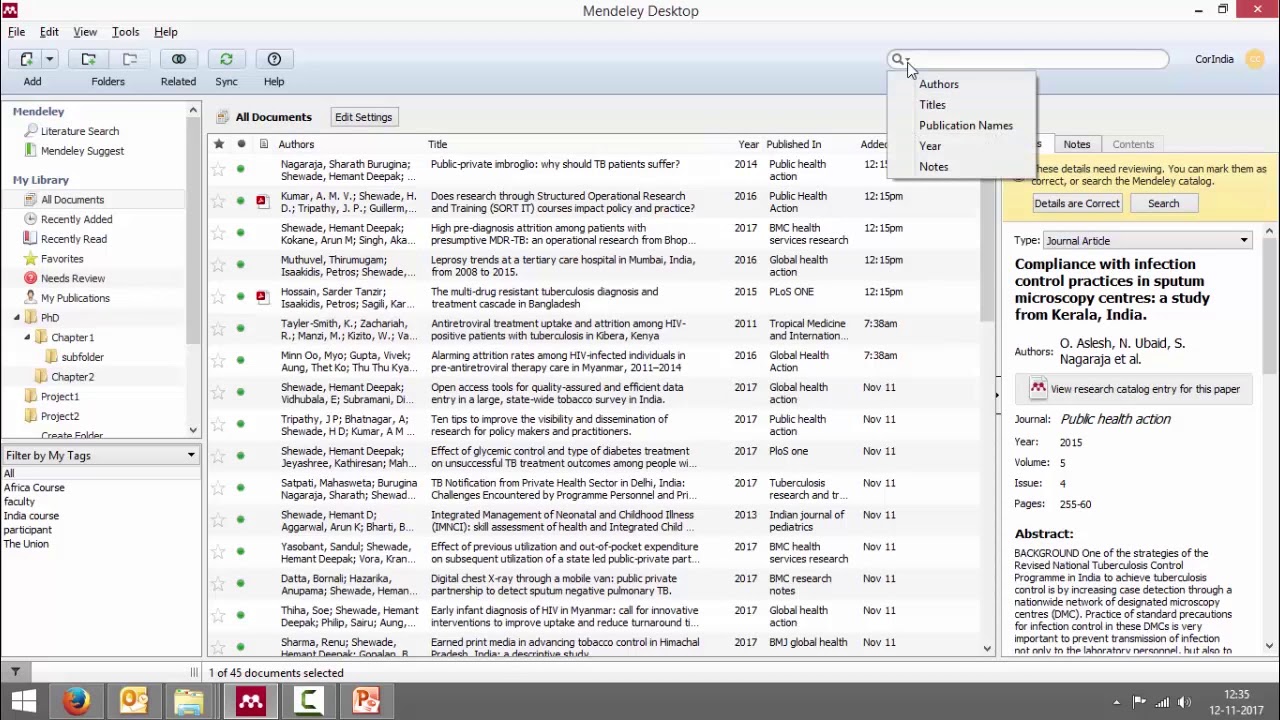Open the Filter by My Tags dropdown
Viewport: 1280px width, 720px height.
(100, 455)
